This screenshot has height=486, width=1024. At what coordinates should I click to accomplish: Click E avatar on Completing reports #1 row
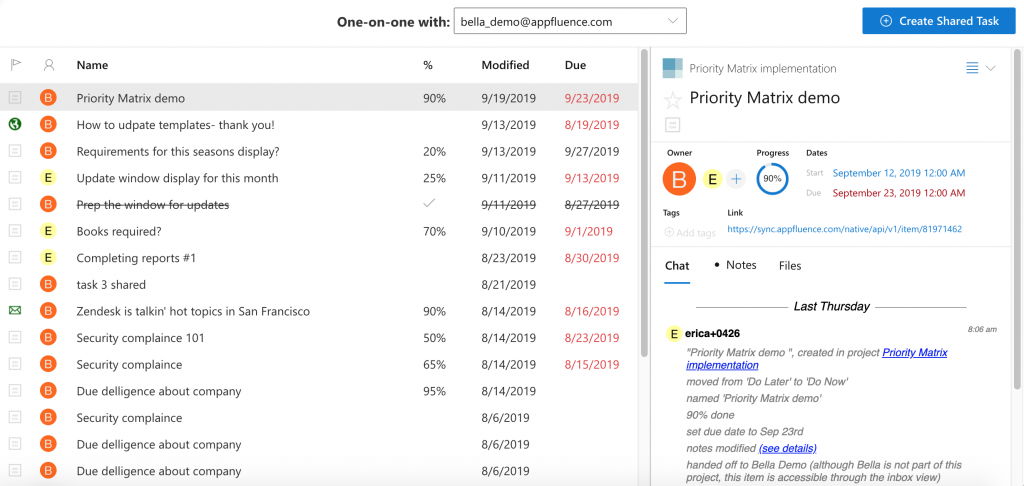(48, 258)
